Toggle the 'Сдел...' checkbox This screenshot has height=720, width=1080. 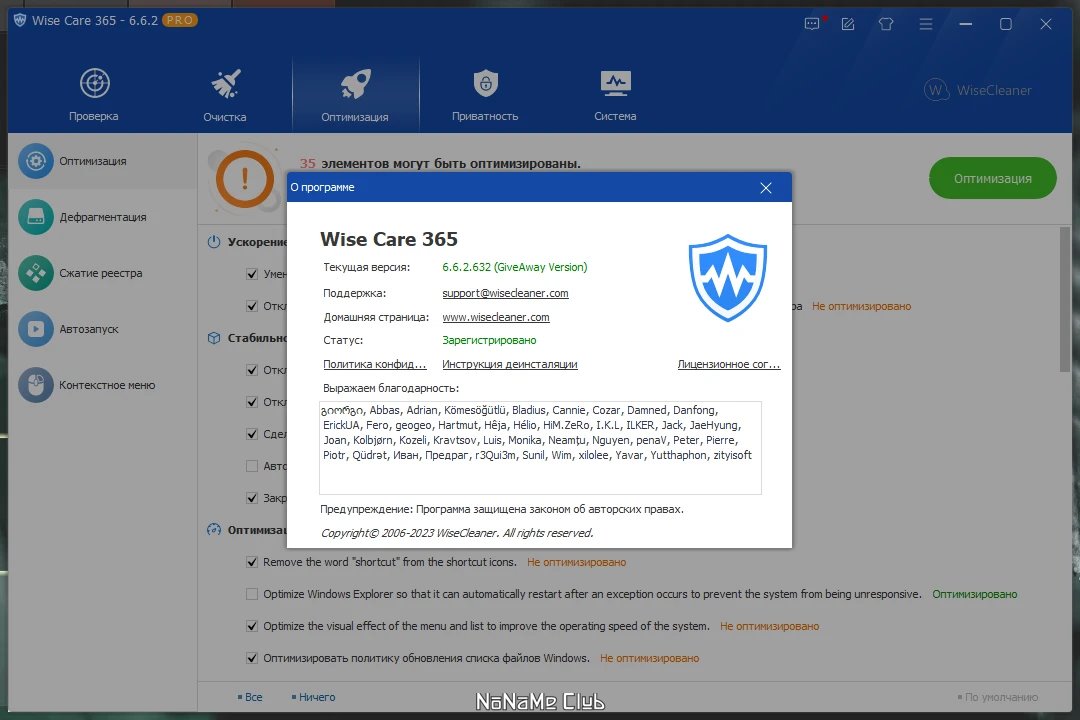[x=252, y=434]
